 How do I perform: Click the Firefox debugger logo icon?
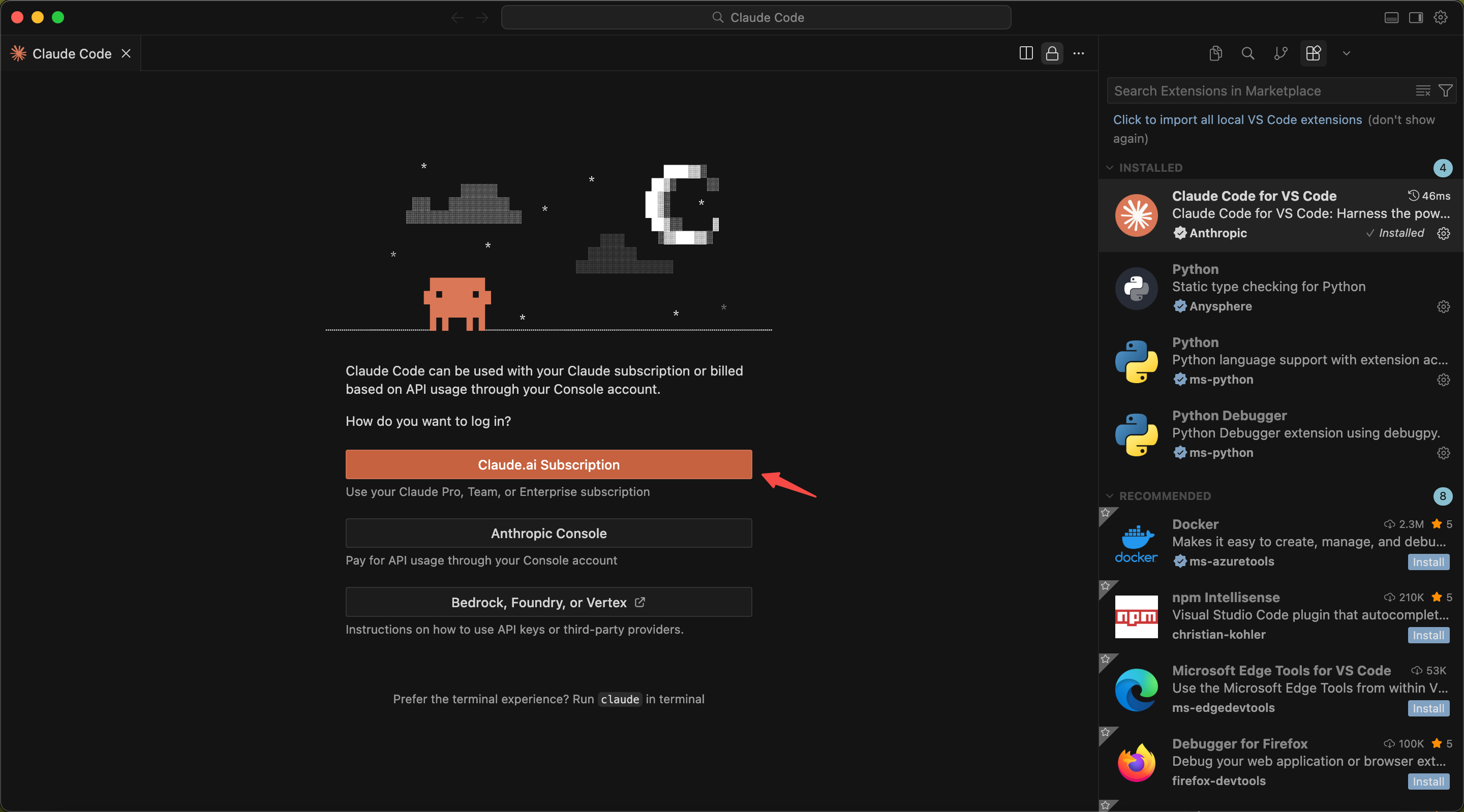pos(1136,763)
